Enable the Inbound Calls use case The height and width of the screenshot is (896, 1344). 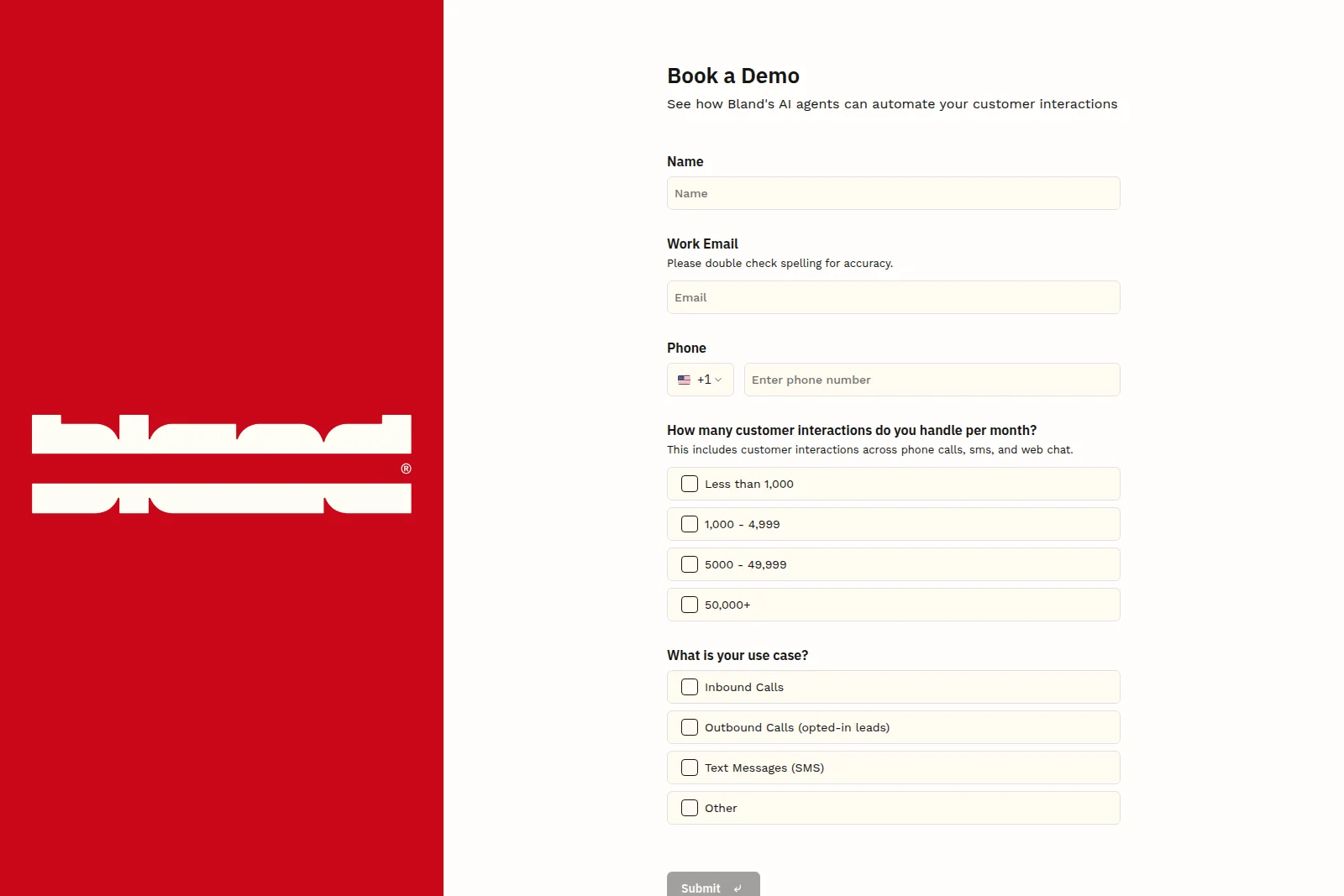pos(690,687)
